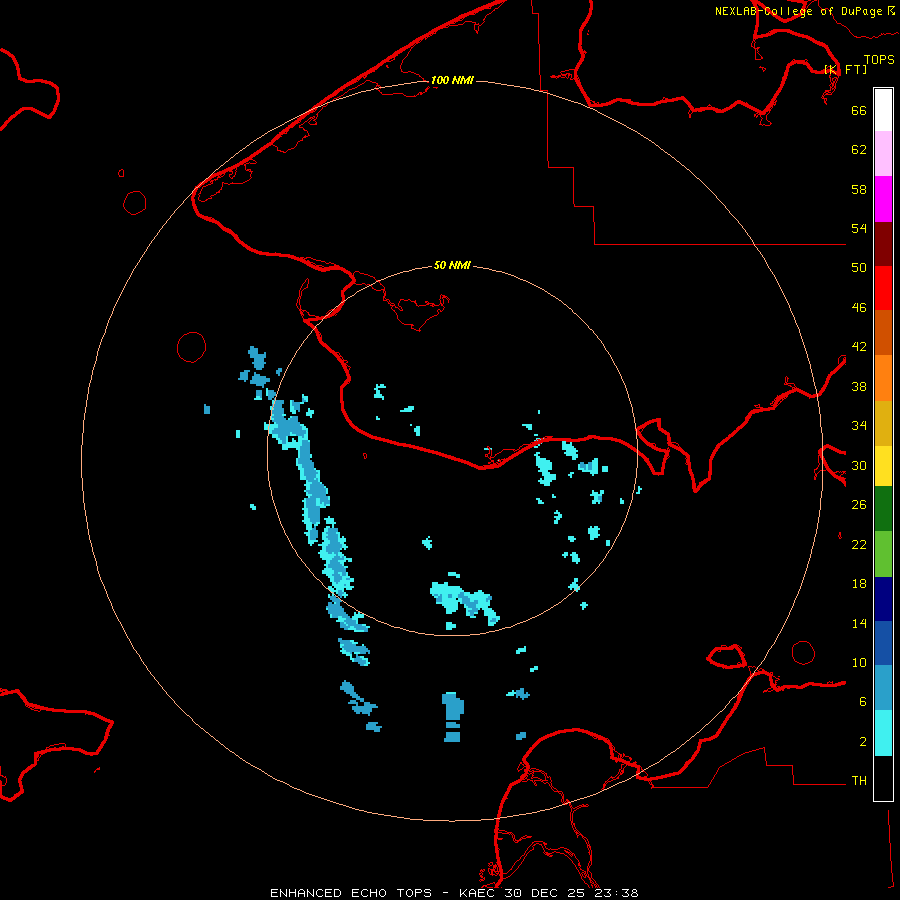Click legend value 2
Image resolution: width=900 pixels, height=900 pixels.
click(x=863, y=742)
